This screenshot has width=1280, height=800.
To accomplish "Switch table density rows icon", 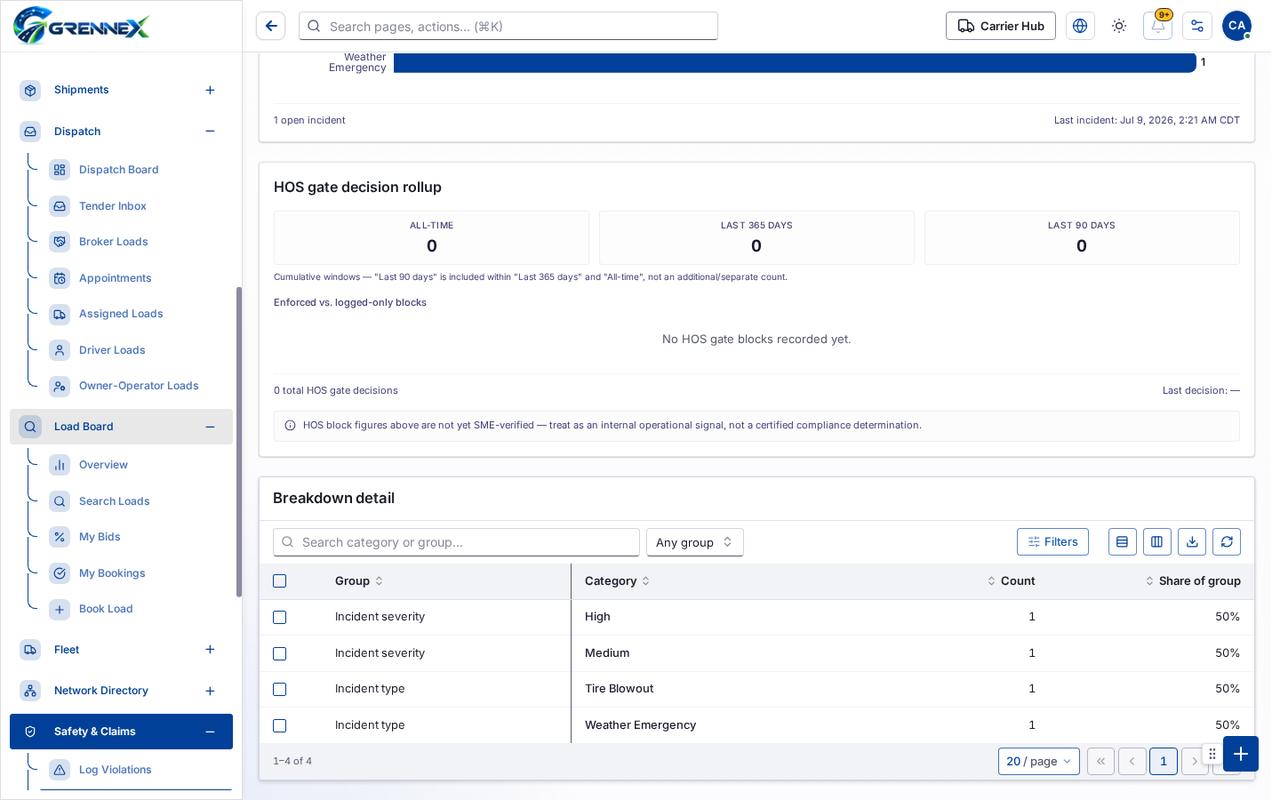I will click(1122, 542).
